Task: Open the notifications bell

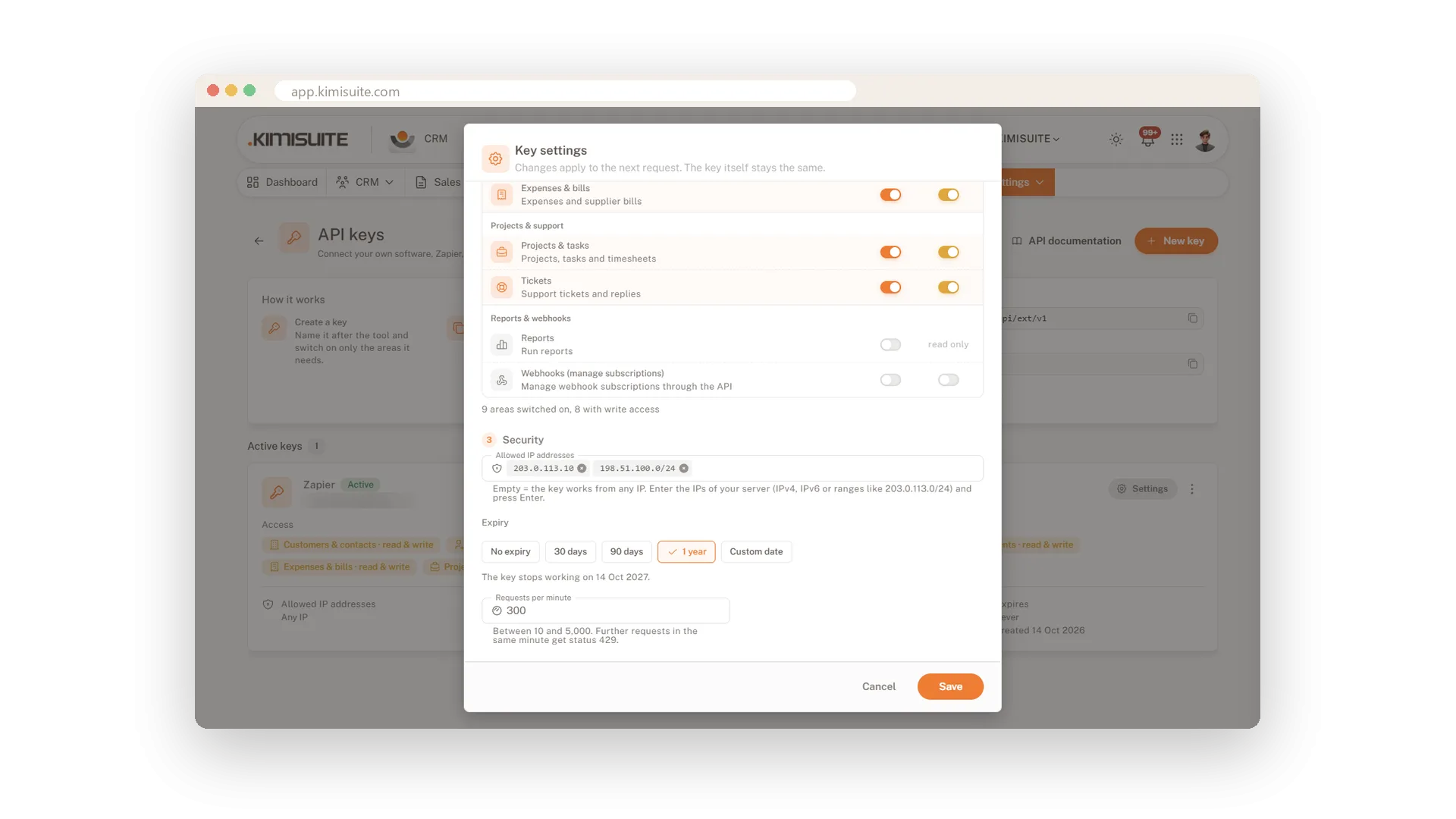Action: click(x=1148, y=140)
